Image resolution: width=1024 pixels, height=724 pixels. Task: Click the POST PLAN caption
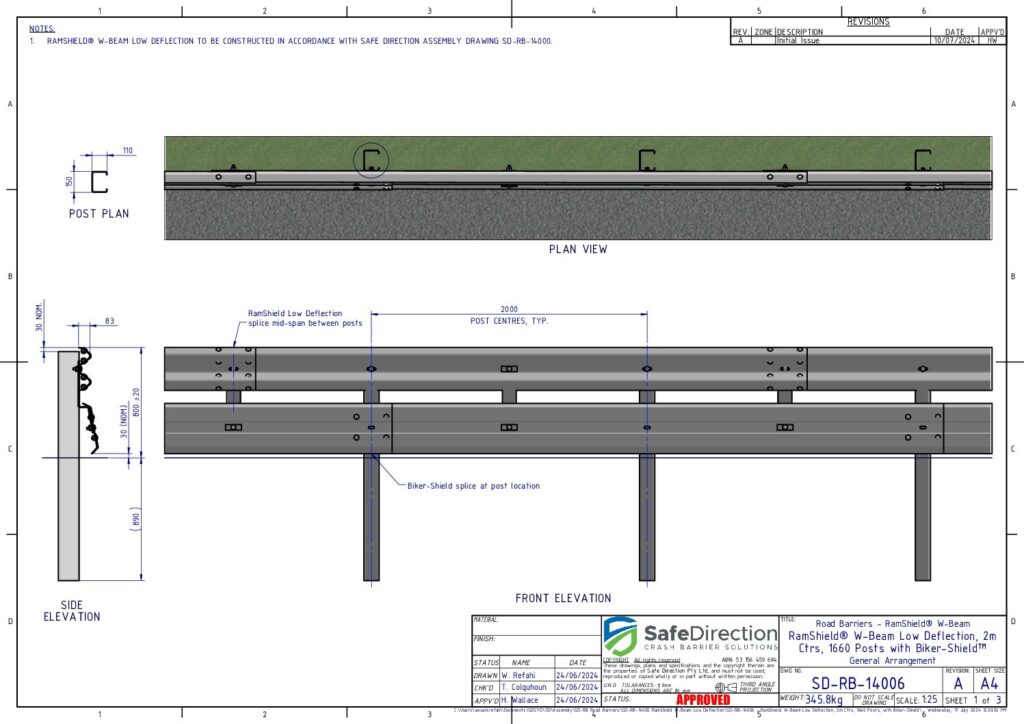click(x=98, y=213)
